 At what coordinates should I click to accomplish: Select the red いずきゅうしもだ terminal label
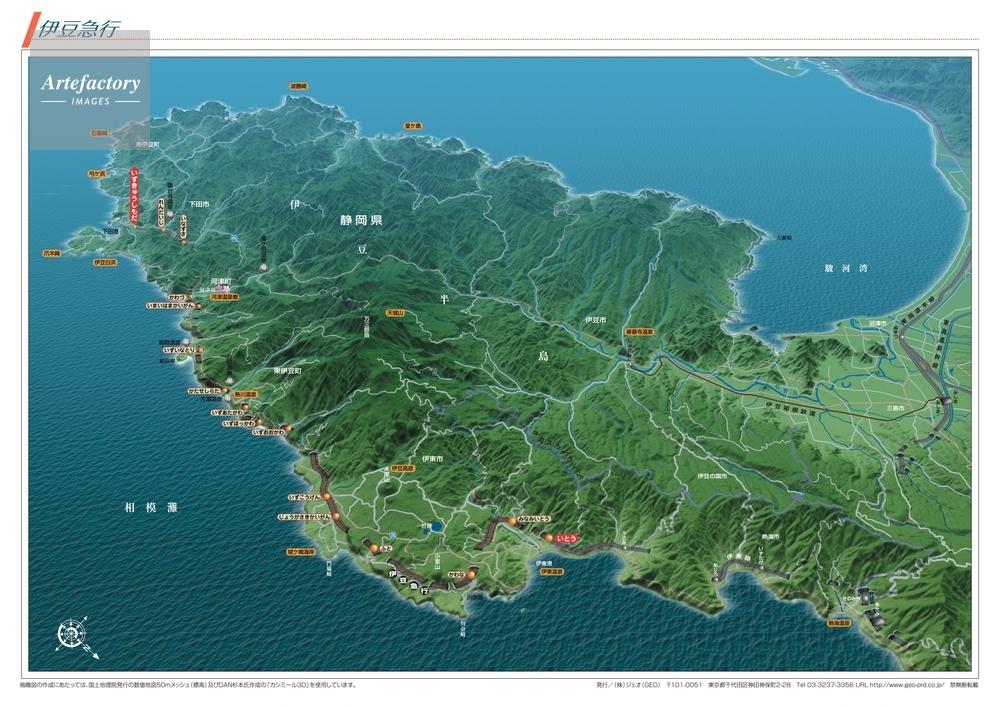tap(136, 196)
